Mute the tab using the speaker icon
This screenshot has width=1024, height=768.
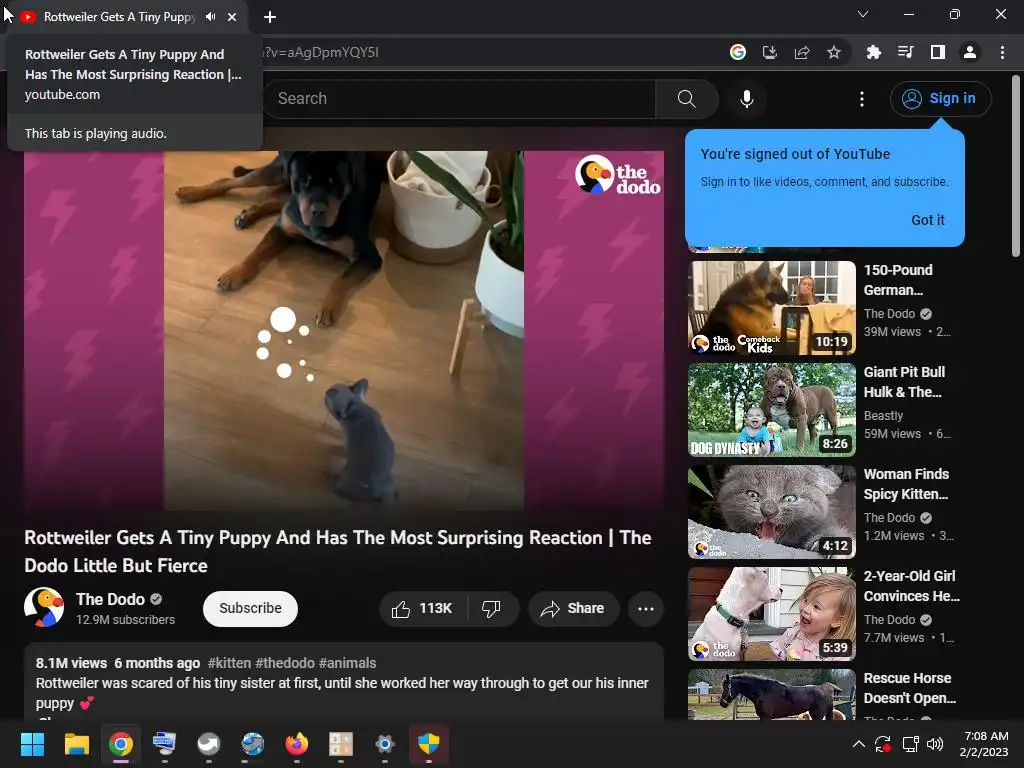[210, 17]
